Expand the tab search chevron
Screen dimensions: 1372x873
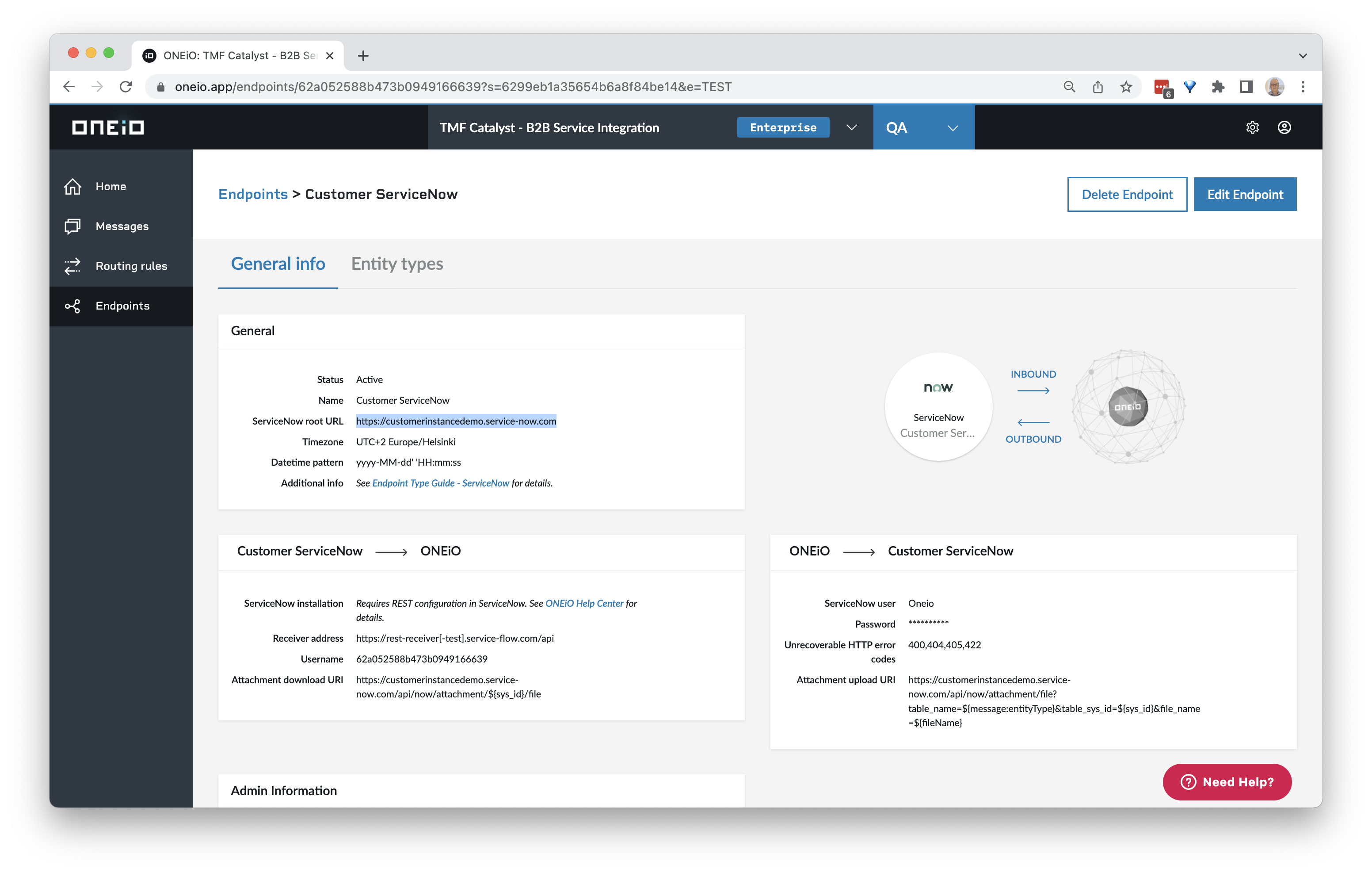click(1303, 56)
